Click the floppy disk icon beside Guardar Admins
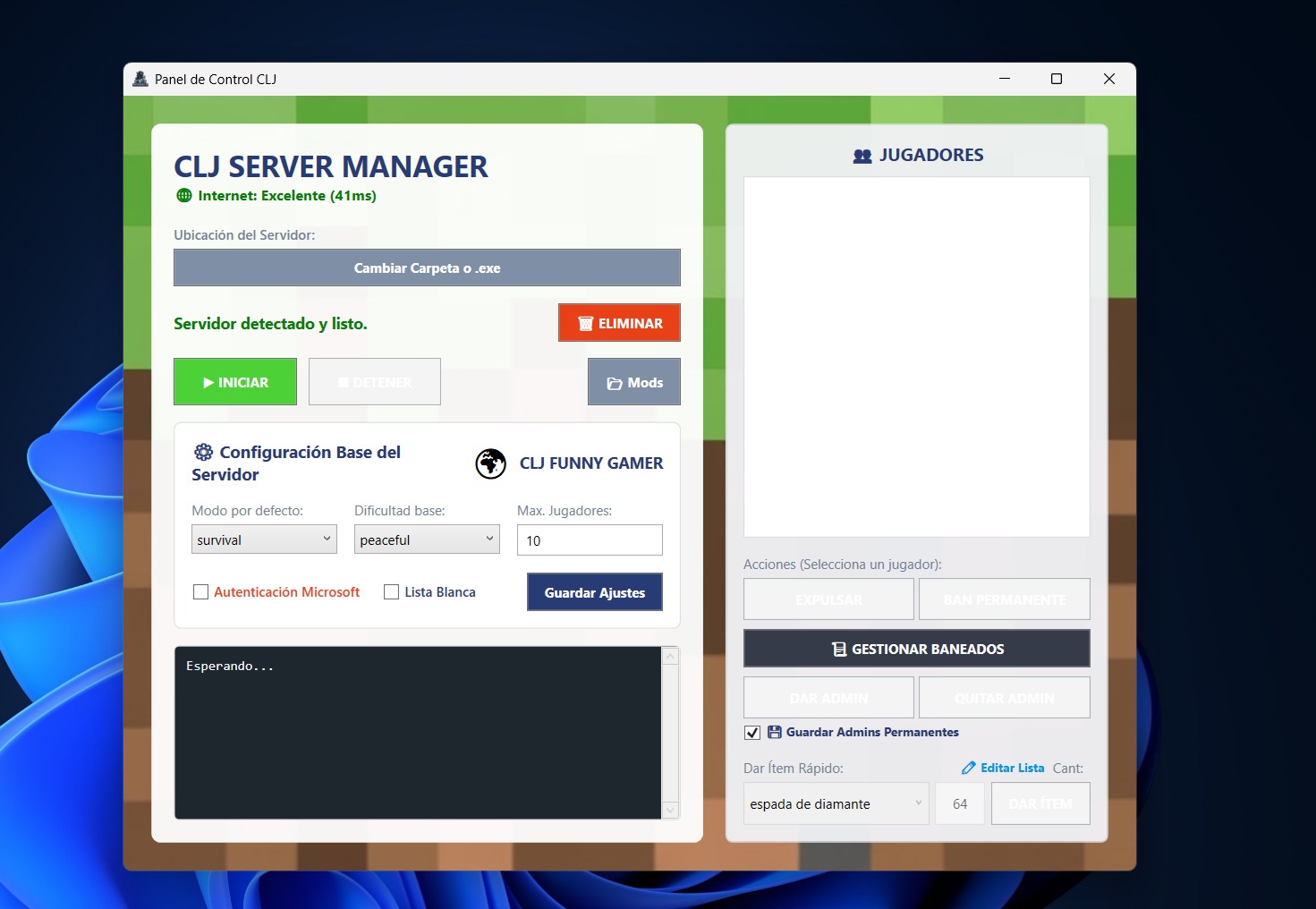The width and height of the screenshot is (1316, 909). 775,732
